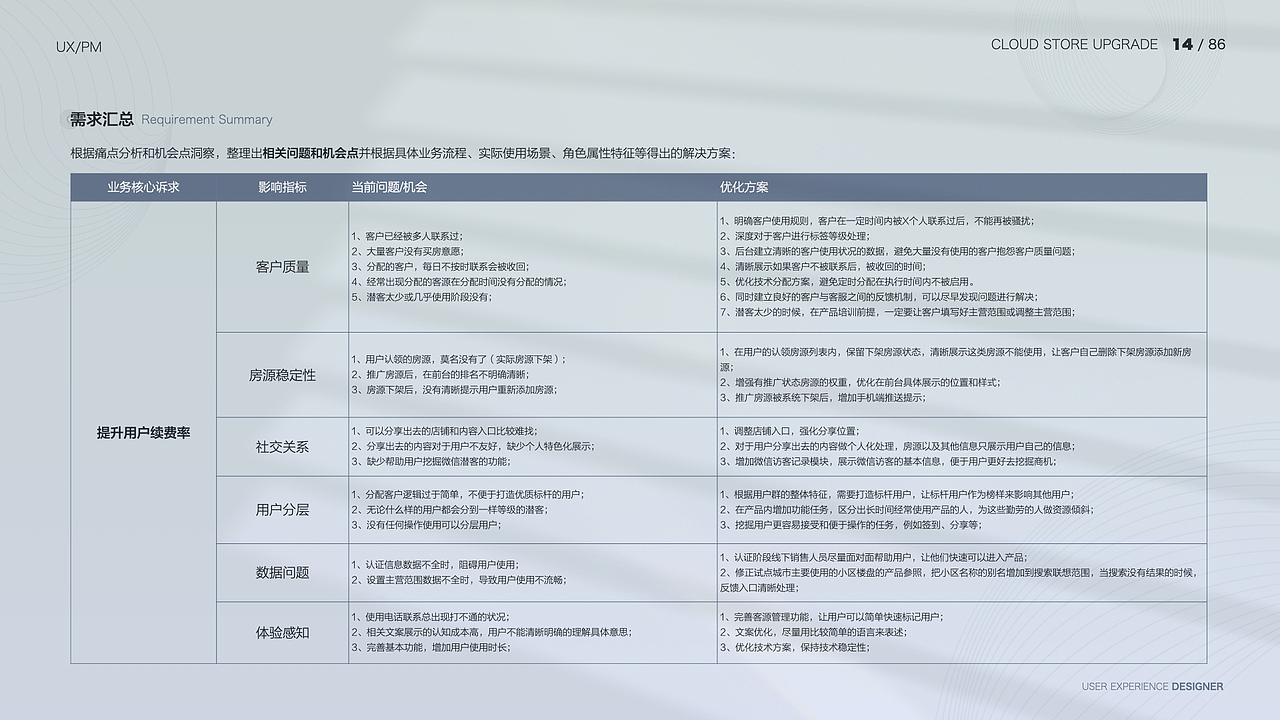1280x720 pixels.
Task: Click the CLOUD STORE UPGRADE header text
Action: [x=1072, y=44]
